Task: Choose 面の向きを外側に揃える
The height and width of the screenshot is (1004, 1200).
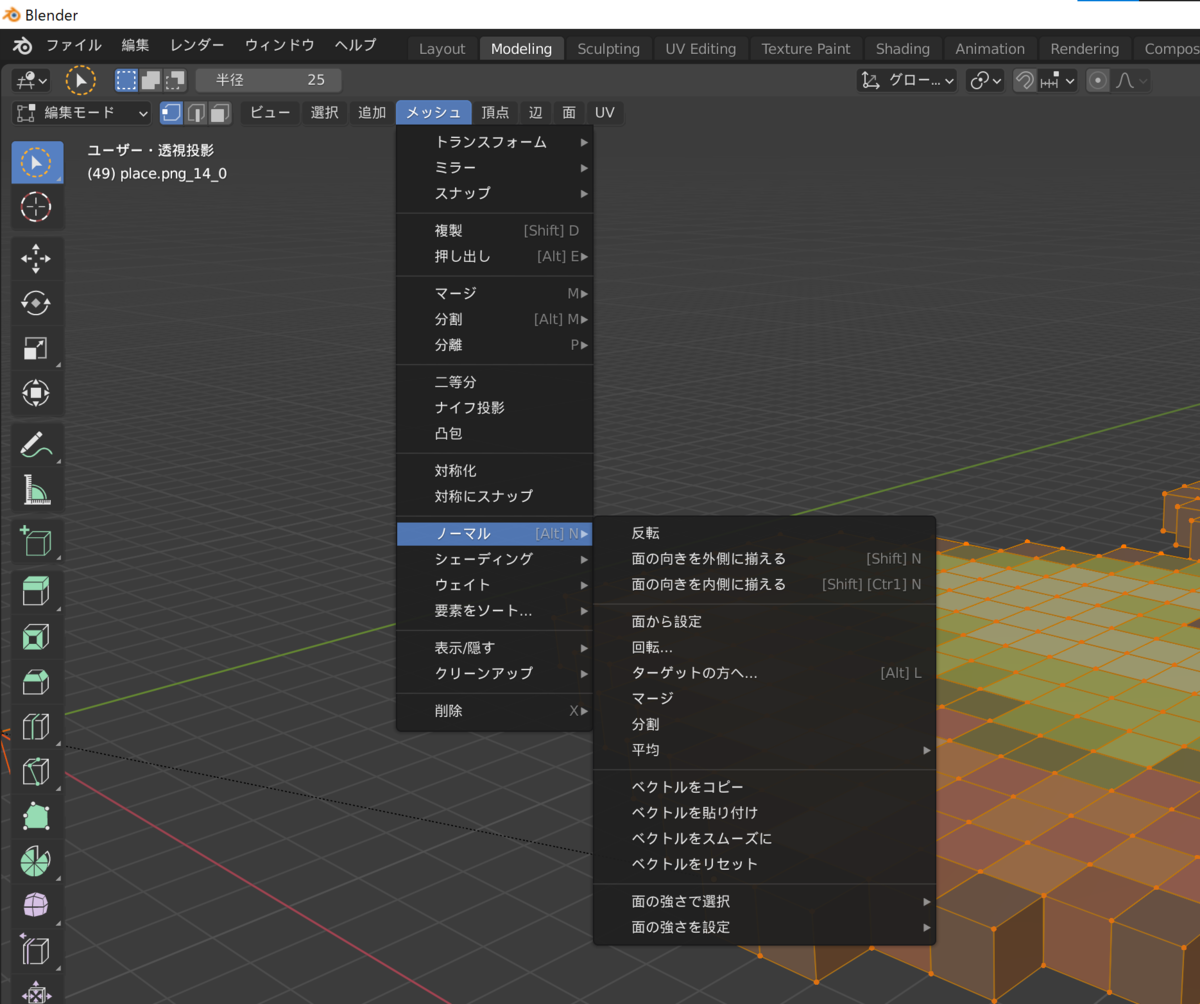Action: point(764,559)
